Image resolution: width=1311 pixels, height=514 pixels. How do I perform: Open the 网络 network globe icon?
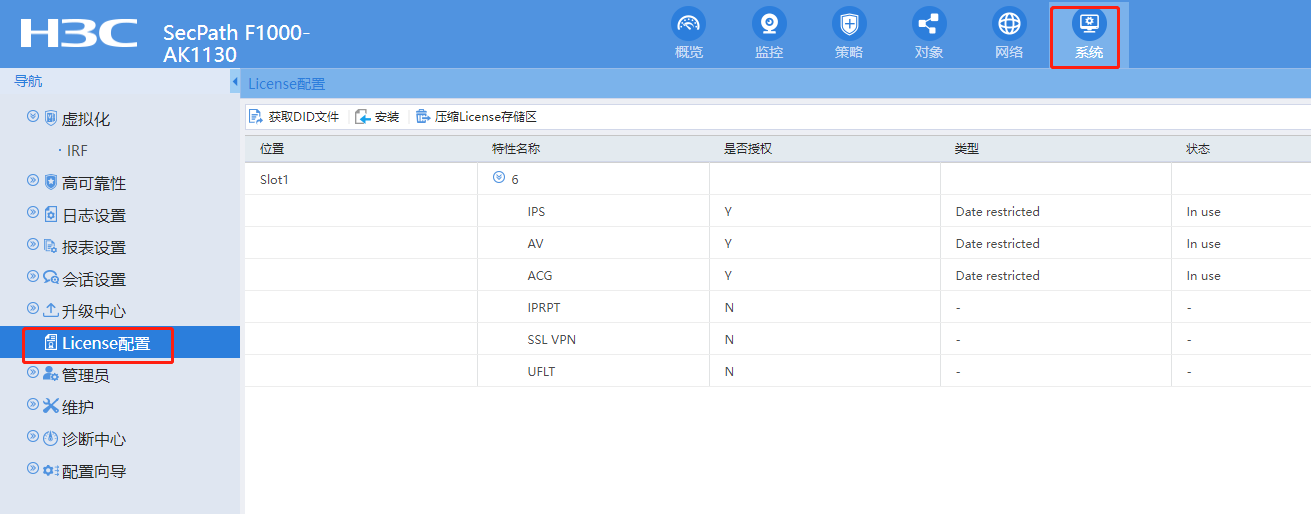(x=1009, y=24)
